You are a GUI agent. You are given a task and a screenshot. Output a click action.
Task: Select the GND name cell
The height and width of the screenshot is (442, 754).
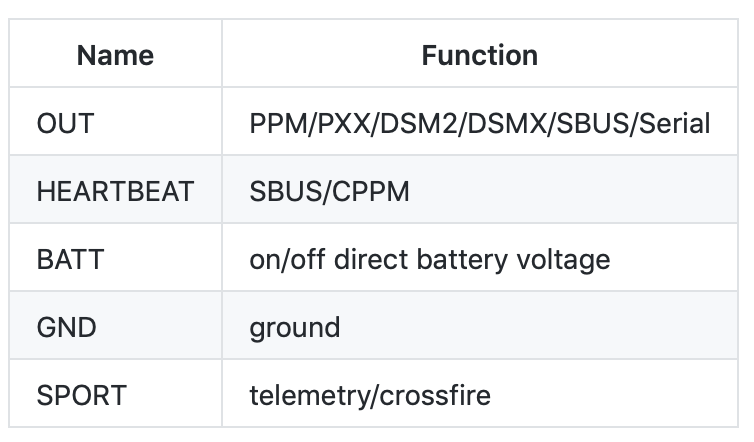tap(66, 327)
